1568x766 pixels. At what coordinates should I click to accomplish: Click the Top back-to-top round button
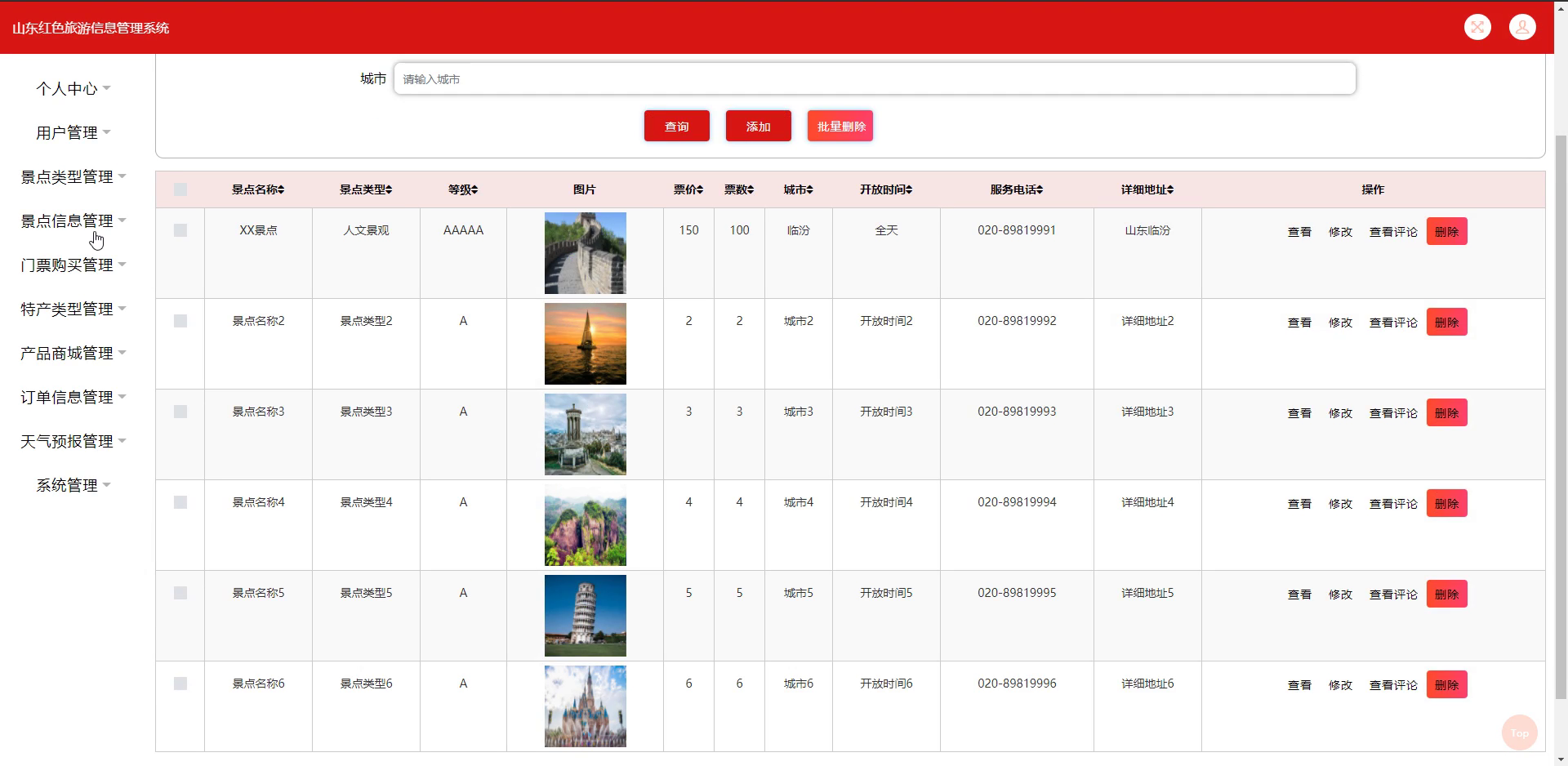[x=1520, y=733]
